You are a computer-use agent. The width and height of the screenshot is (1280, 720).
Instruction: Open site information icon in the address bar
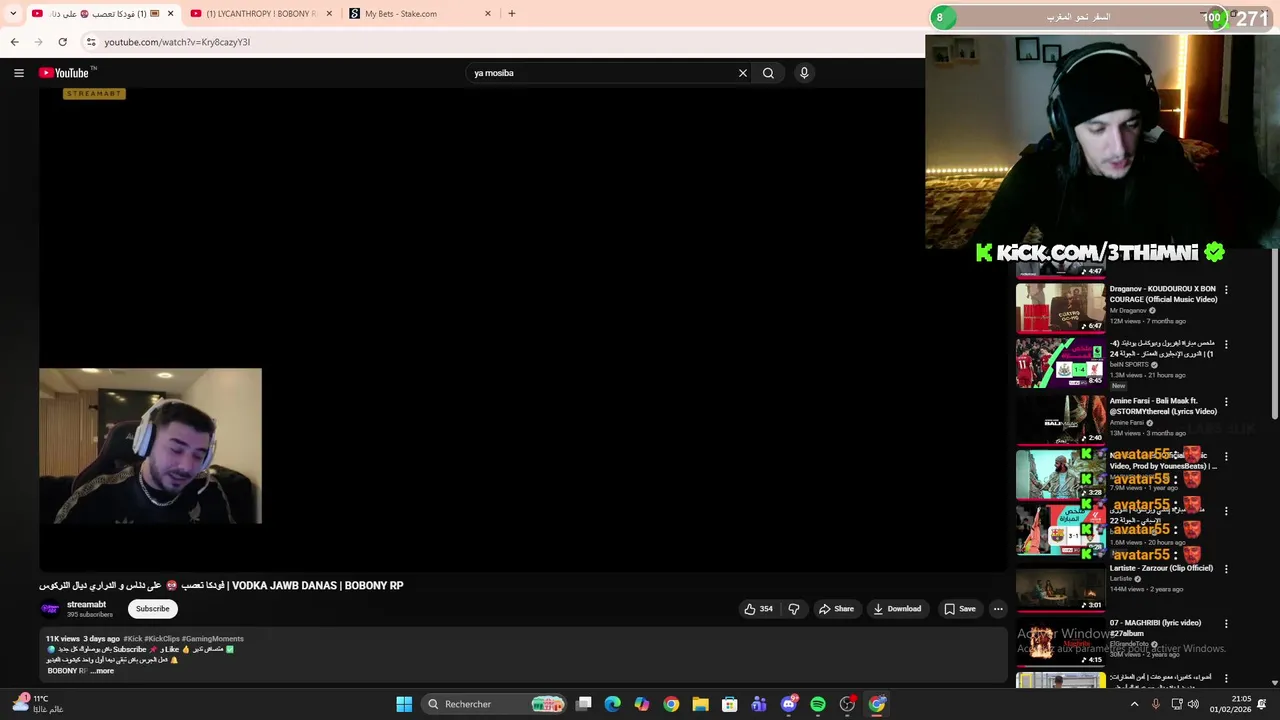pos(90,42)
